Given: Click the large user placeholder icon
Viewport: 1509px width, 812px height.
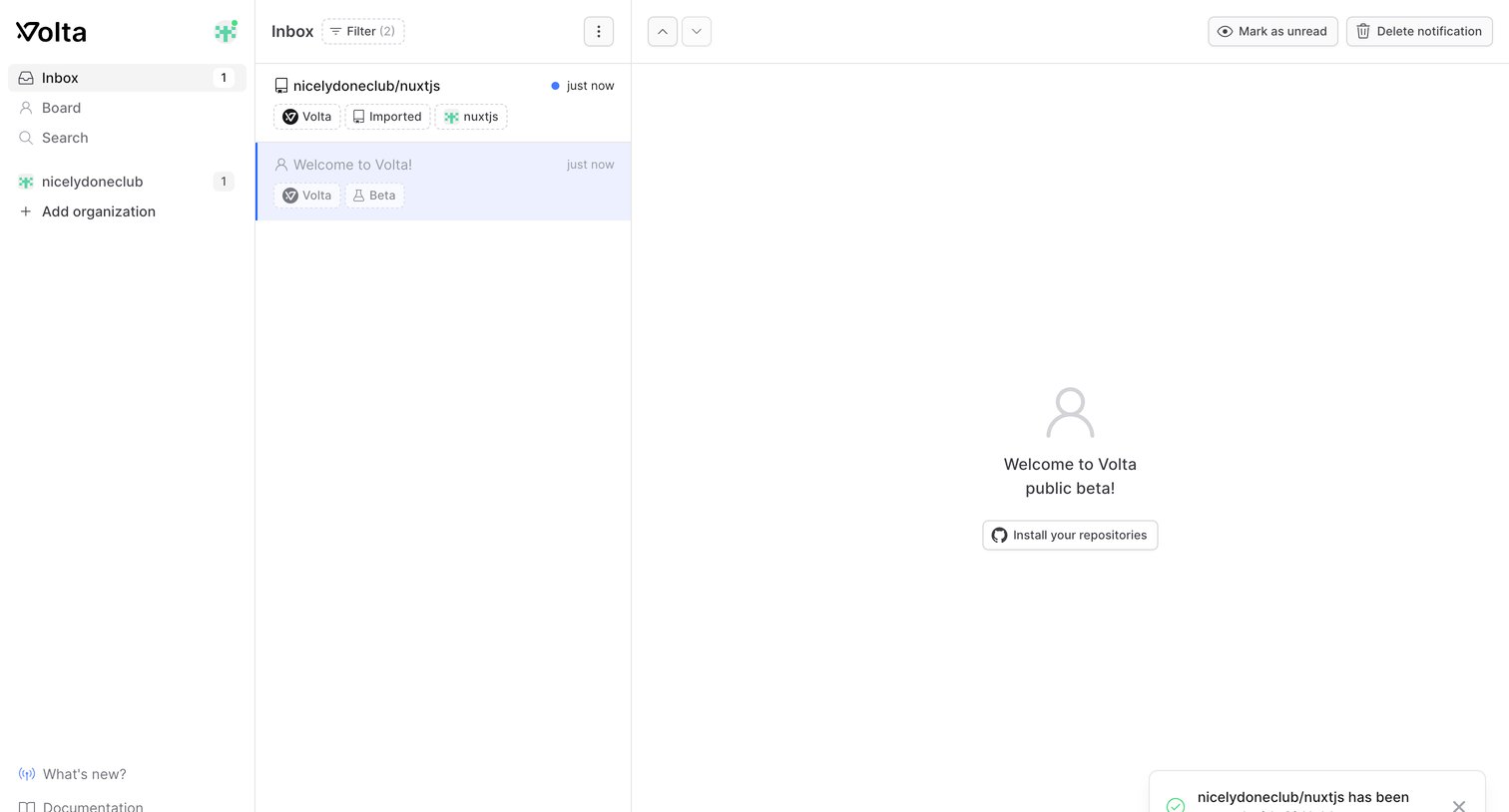Looking at the screenshot, I should click(1070, 413).
